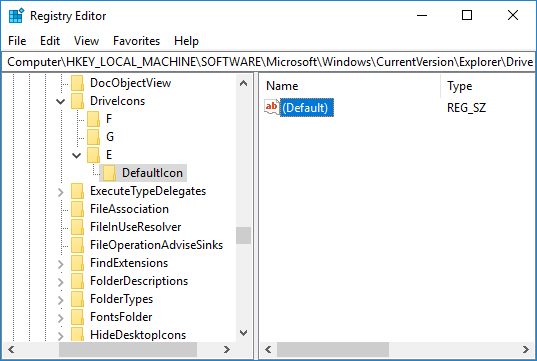
Task: Select the FontsFolder key label
Action: pos(121,317)
